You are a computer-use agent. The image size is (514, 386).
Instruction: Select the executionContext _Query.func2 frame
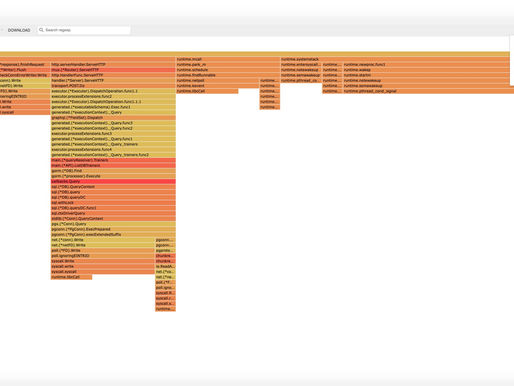(113, 128)
